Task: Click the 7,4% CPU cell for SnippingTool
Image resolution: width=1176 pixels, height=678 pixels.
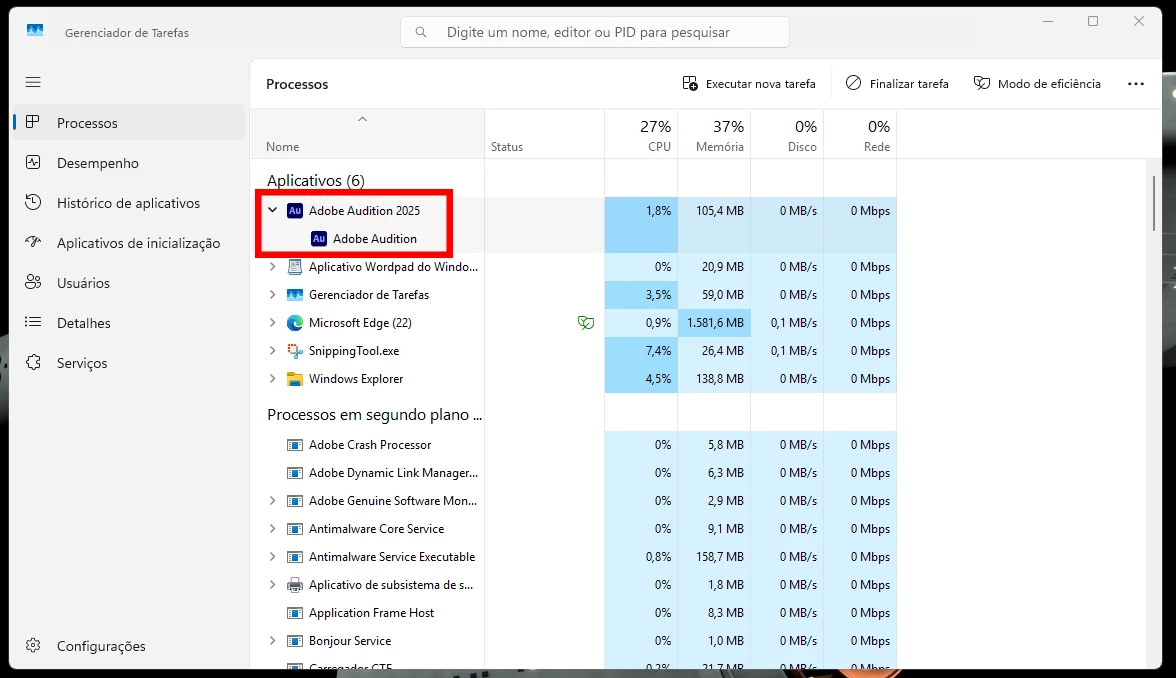Action: click(641, 350)
